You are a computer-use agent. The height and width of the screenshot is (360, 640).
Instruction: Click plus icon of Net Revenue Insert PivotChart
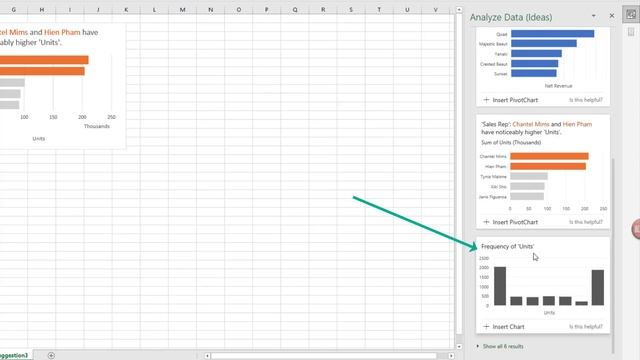coord(486,100)
